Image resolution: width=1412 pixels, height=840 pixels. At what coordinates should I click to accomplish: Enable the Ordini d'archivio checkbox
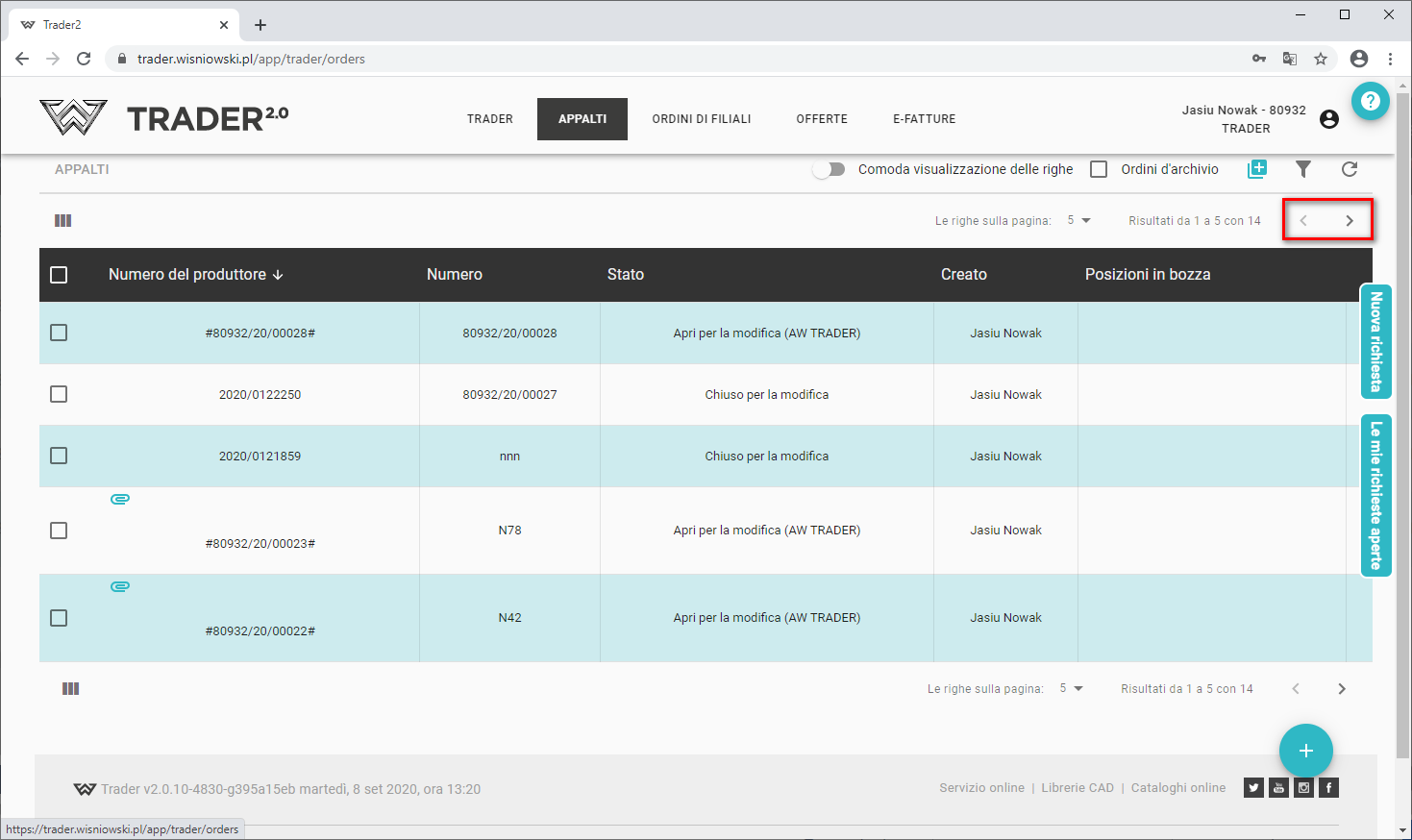click(1099, 169)
